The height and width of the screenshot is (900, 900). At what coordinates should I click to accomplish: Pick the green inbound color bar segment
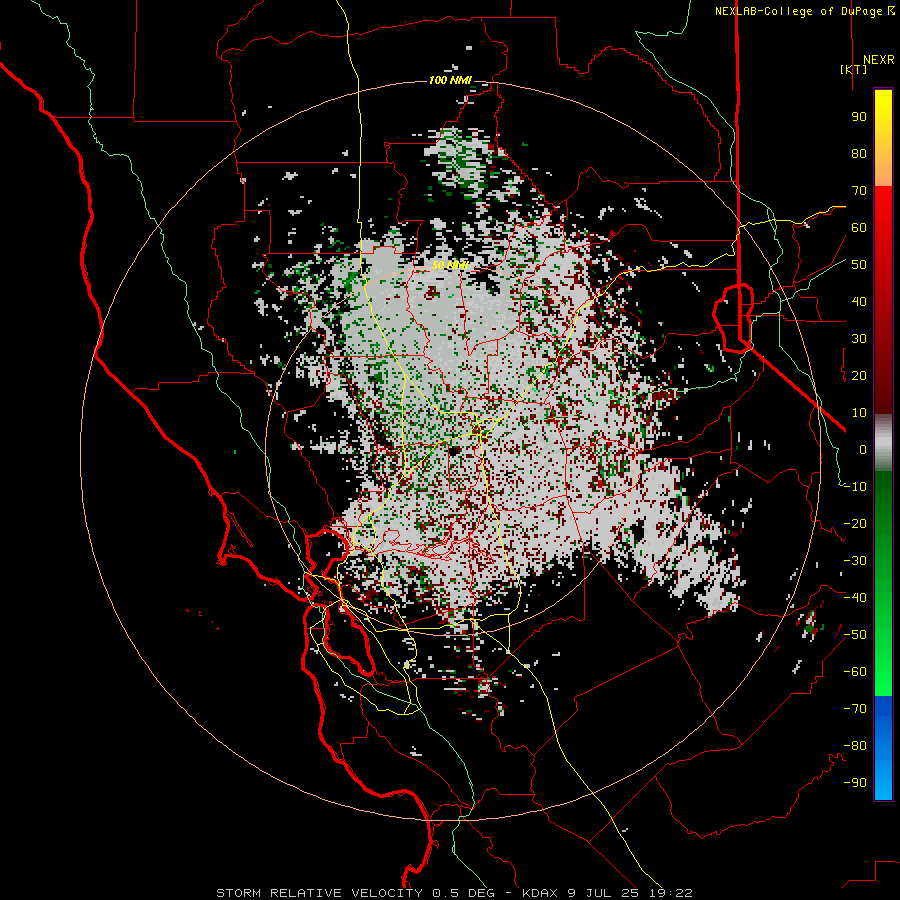tap(883, 584)
